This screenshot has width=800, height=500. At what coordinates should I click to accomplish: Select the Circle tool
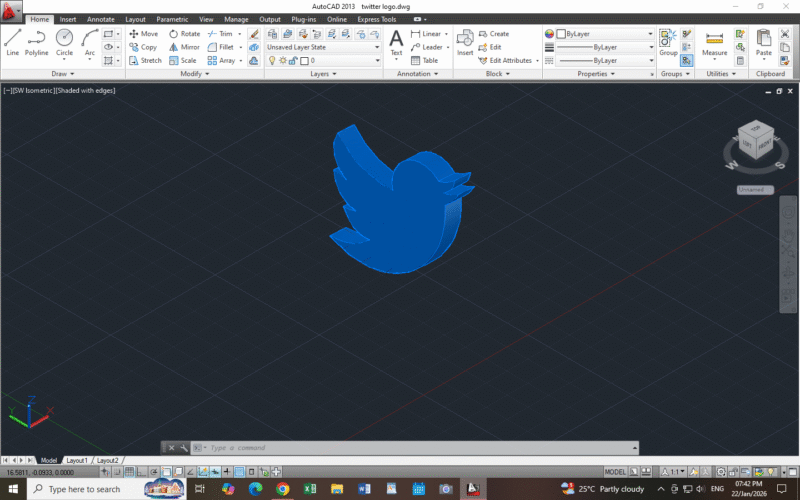coord(64,42)
